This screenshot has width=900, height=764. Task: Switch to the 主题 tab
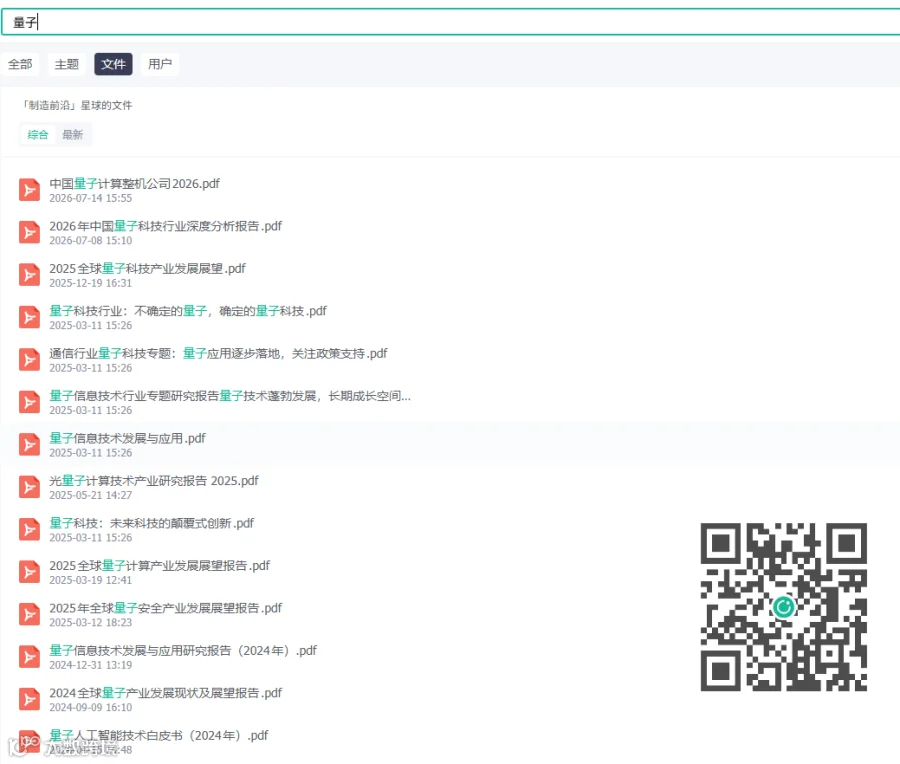tap(67, 64)
